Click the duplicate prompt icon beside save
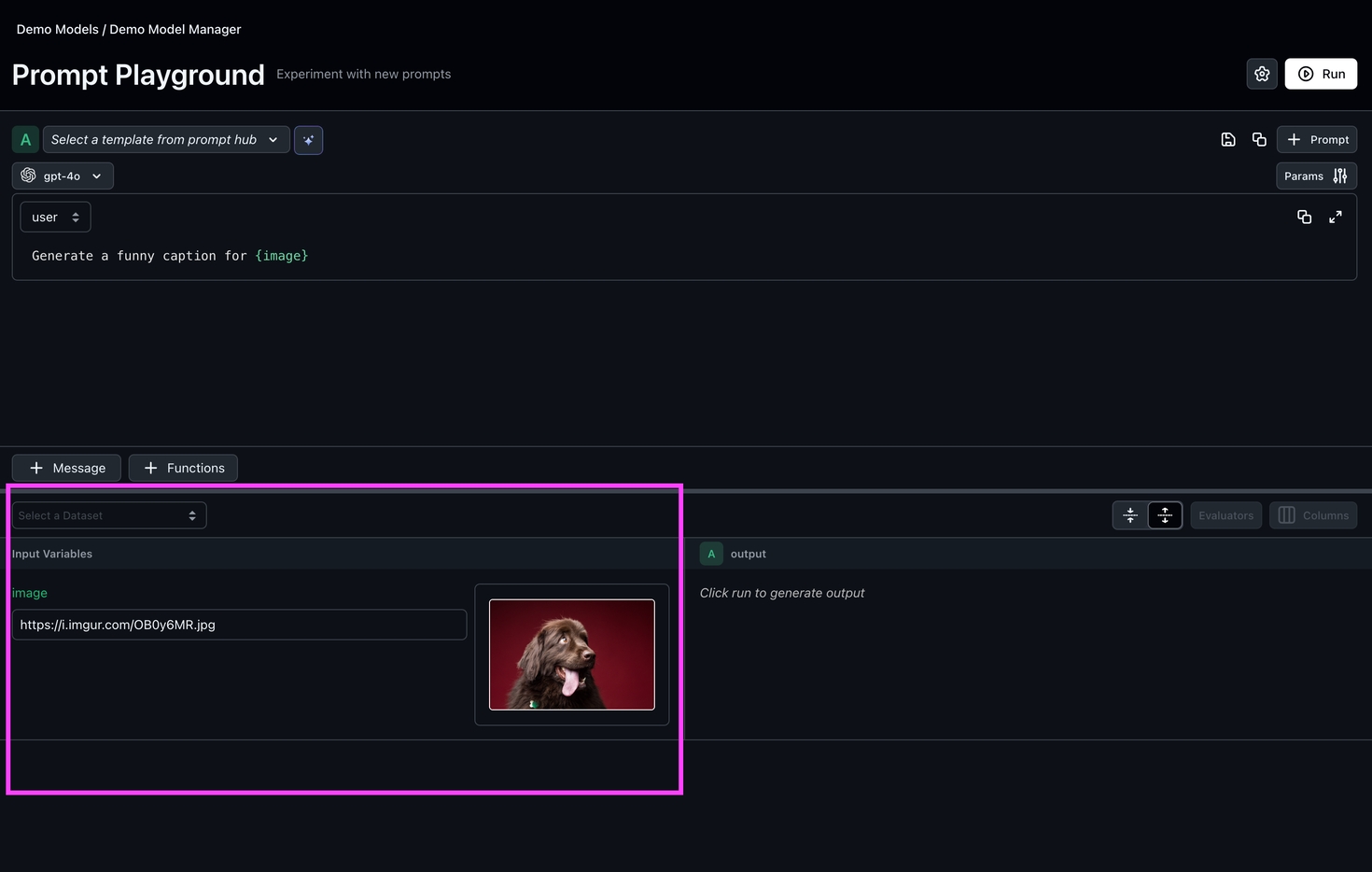Image resolution: width=1372 pixels, height=872 pixels. tap(1259, 139)
